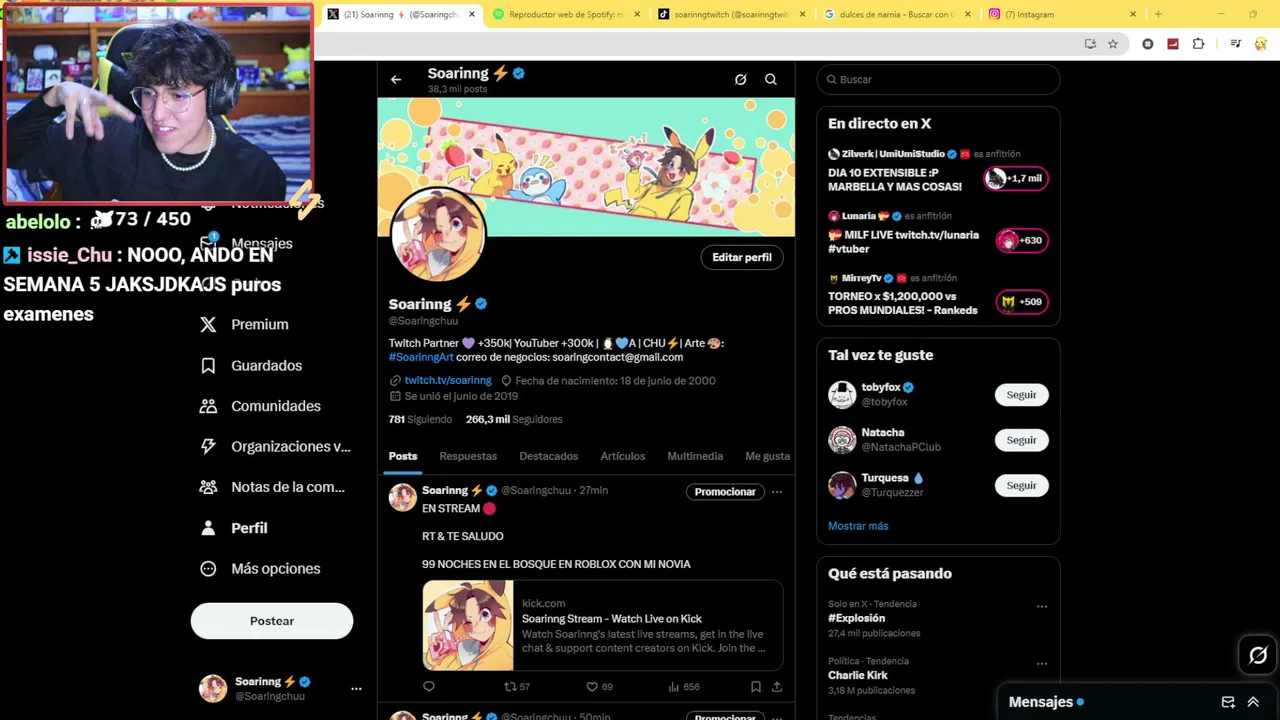Image resolution: width=1280 pixels, height=720 pixels.
Task: Click the back arrow on Soarinng profile
Action: pos(396,80)
